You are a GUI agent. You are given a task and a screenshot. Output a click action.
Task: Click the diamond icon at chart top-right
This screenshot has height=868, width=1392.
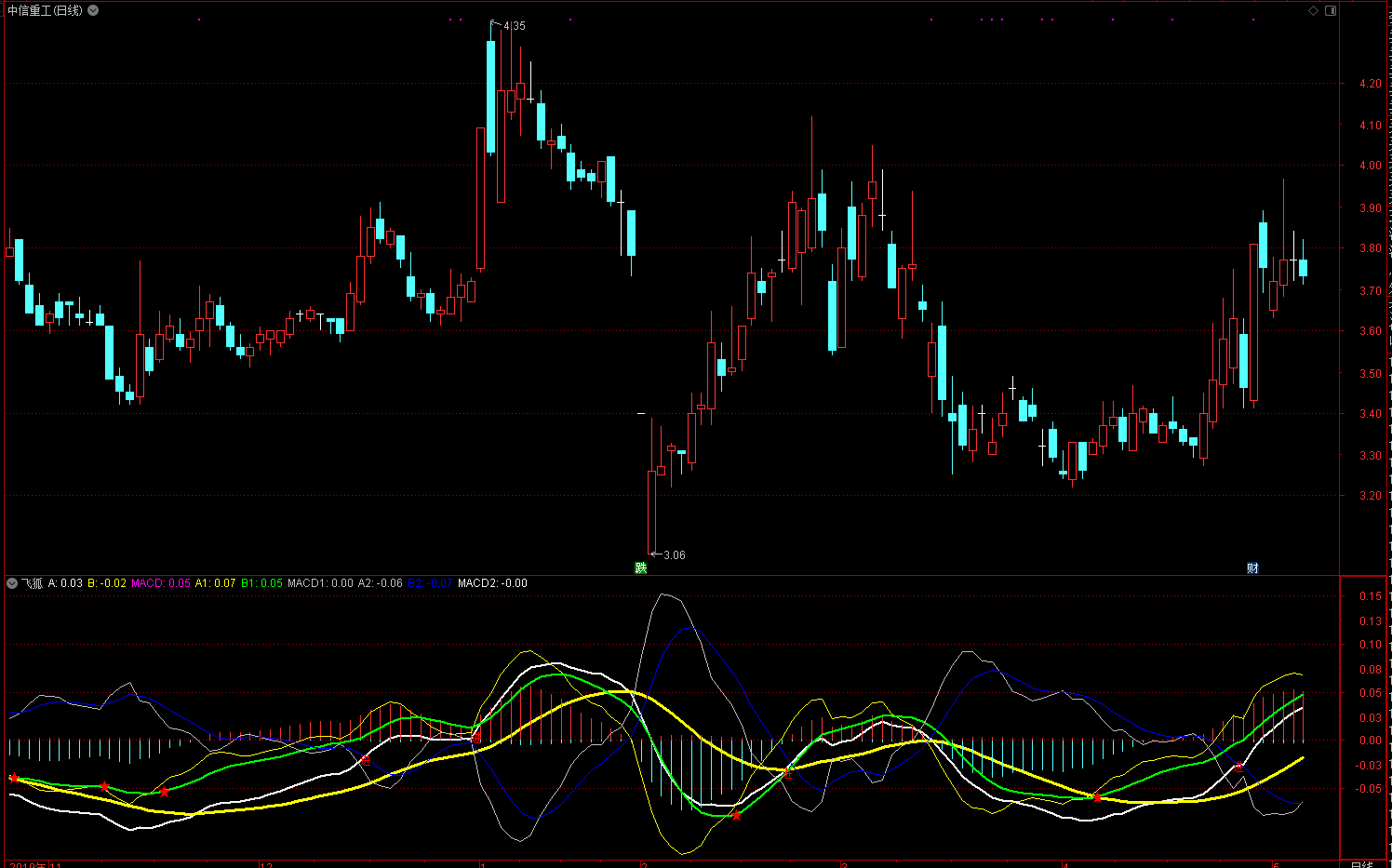click(x=1314, y=10)
